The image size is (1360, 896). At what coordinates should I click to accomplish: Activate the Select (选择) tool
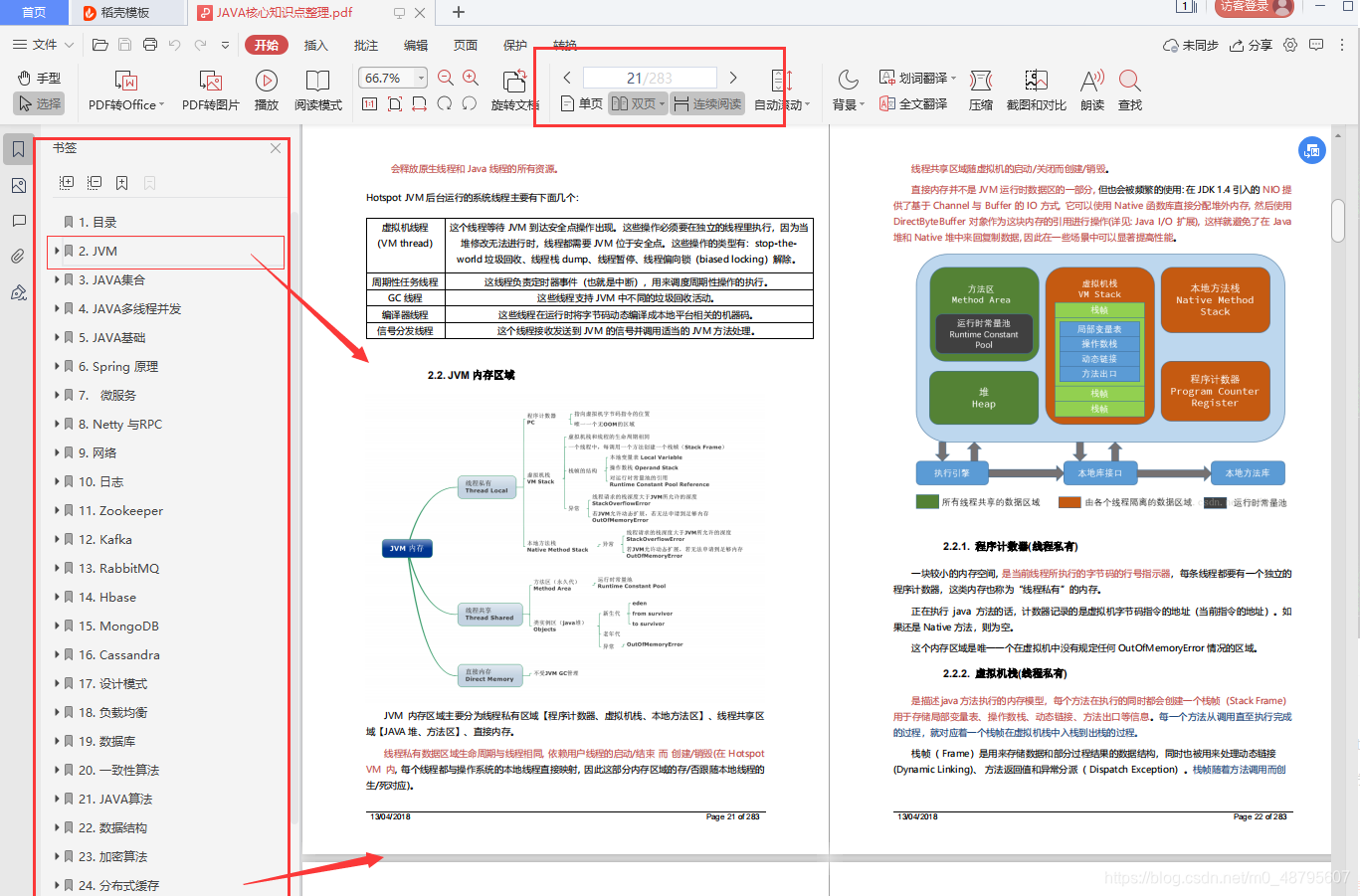coord(40,103)
